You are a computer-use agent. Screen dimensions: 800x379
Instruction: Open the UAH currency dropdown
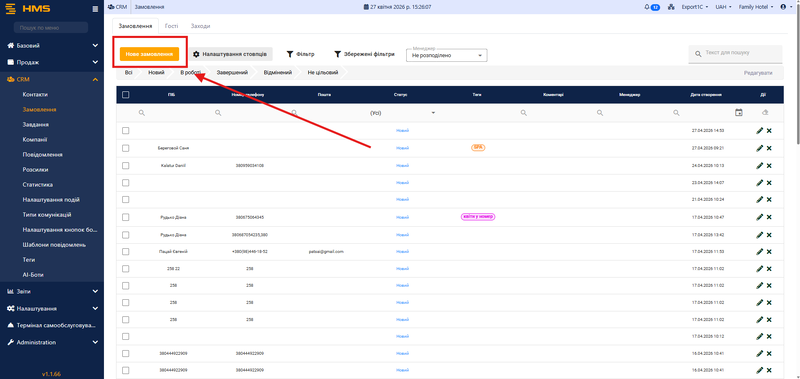pos(723,7)
